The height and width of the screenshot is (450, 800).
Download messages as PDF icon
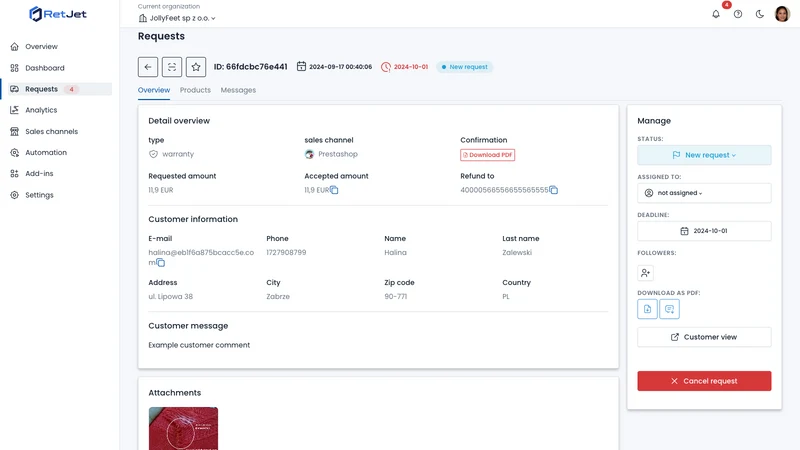(x=669, y=309)
